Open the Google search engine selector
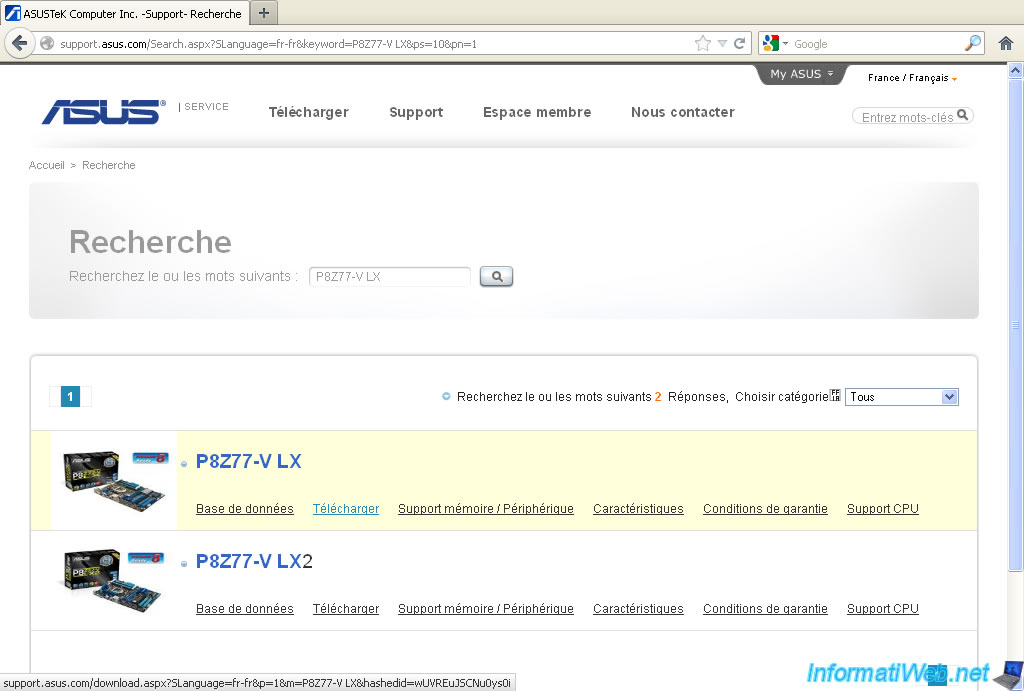This screenshot has height=691, width=1024. (775, 44)
